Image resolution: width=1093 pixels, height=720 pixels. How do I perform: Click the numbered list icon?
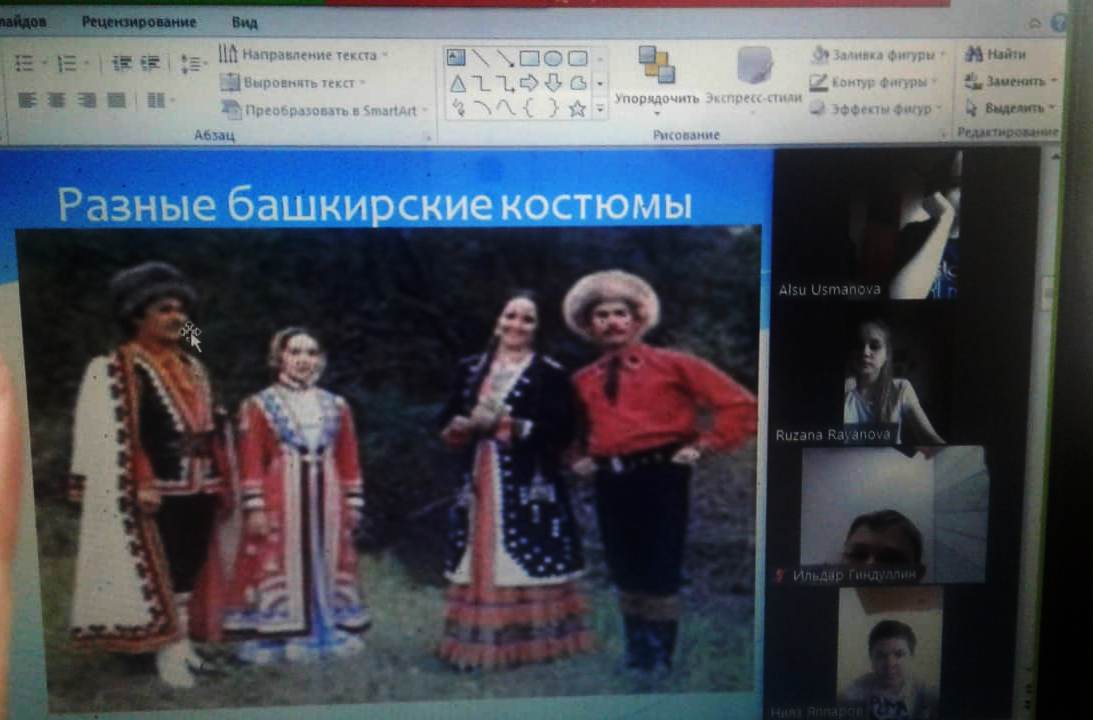pyautogui.click(x=67, y=64)
